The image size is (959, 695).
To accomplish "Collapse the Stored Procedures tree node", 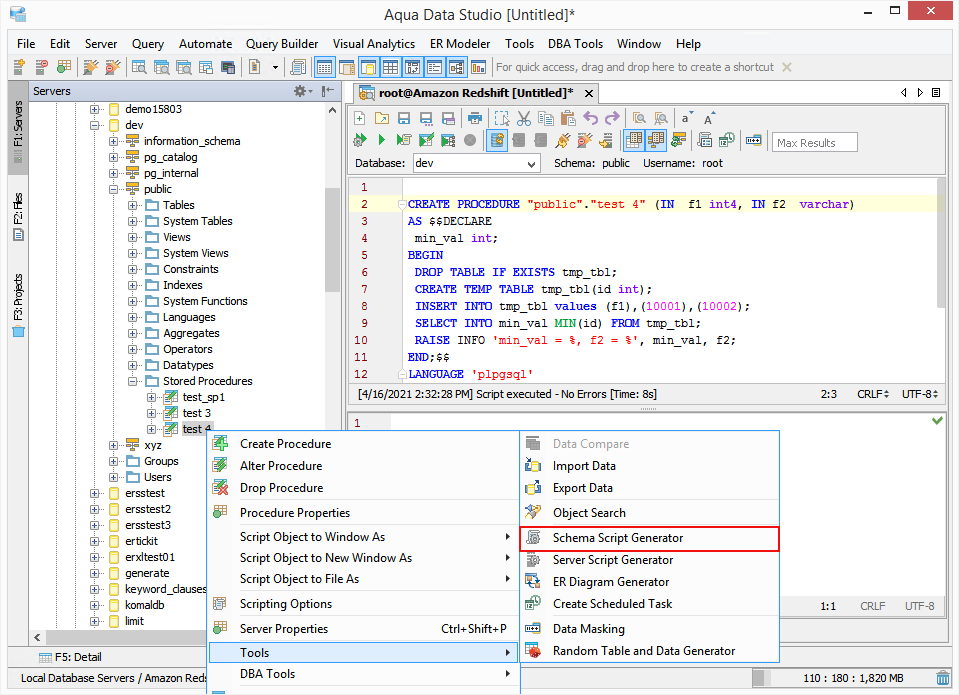I will (x=133, y=381).
